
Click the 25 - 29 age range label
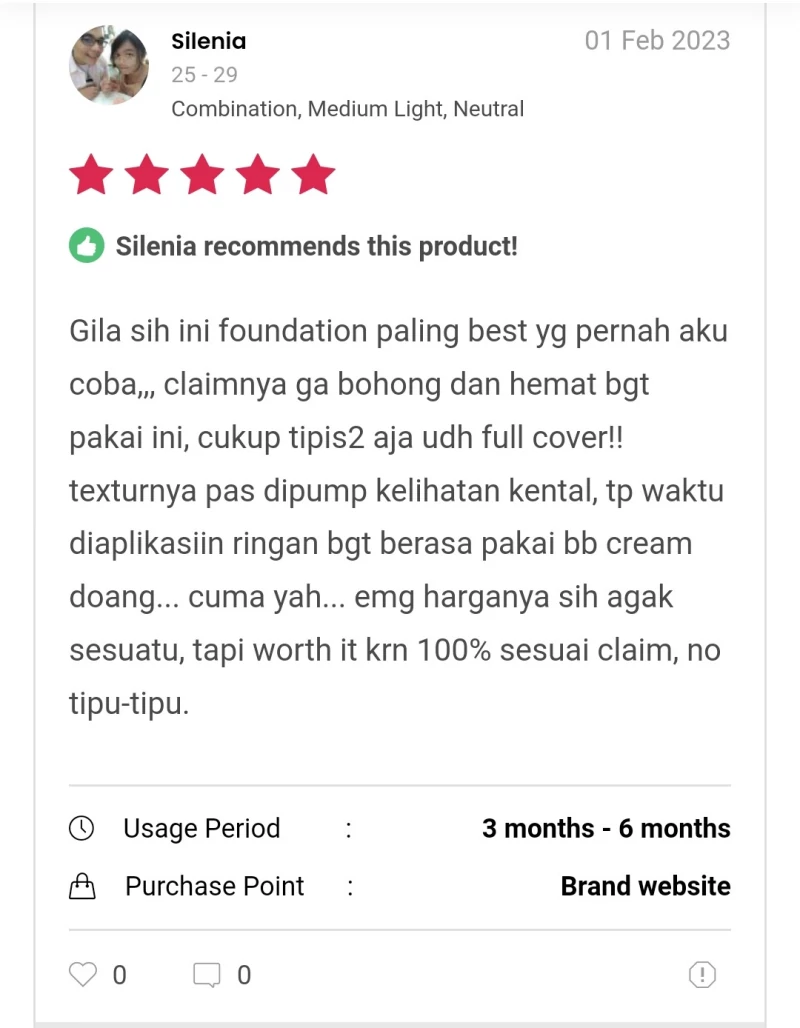[204, 75]
